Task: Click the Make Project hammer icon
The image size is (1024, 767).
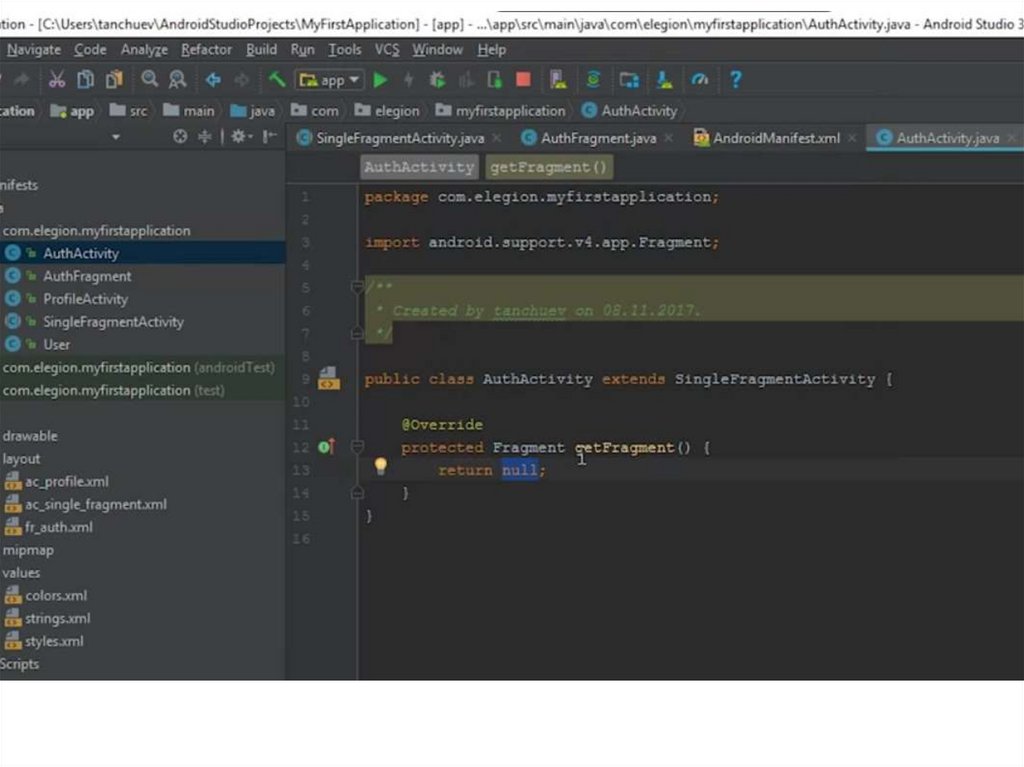Action: tap(277, 80)
